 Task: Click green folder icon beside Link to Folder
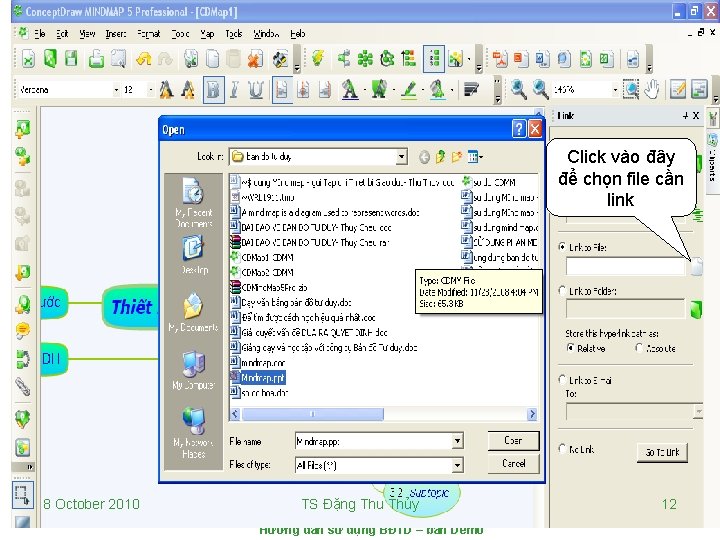697,309
